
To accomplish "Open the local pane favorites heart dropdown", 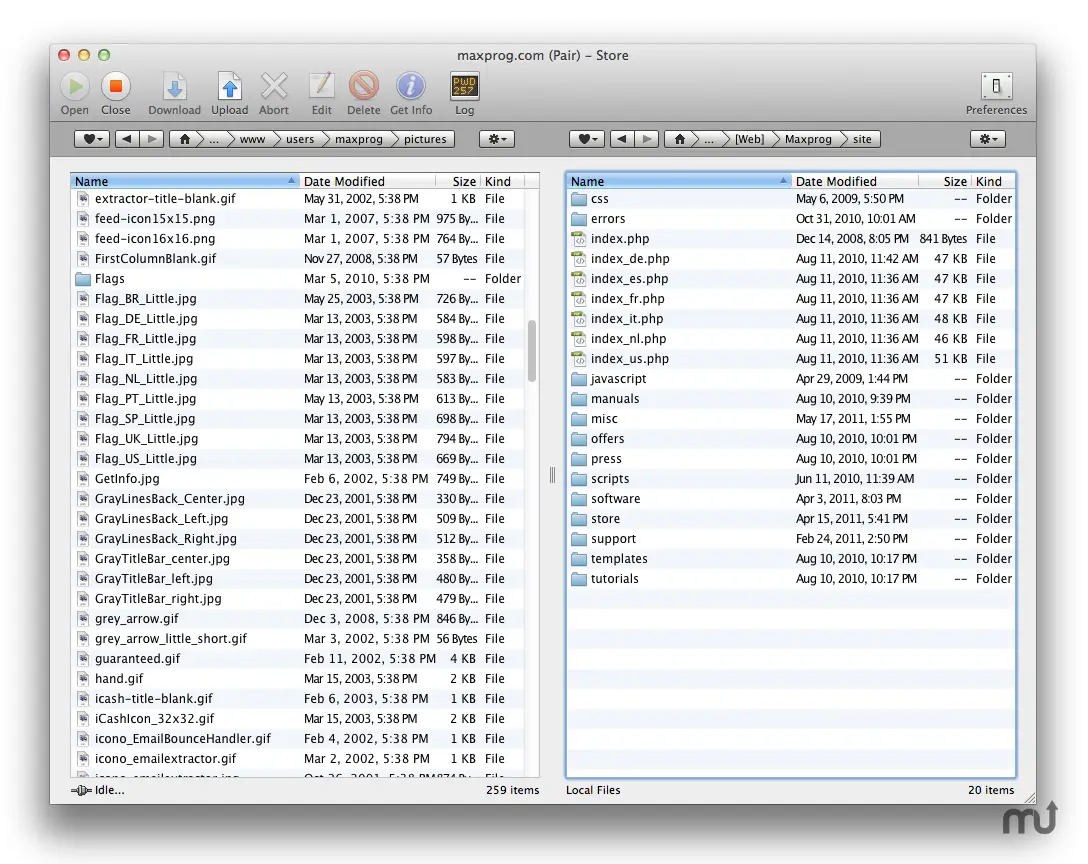I will click(x=586, y=139).
